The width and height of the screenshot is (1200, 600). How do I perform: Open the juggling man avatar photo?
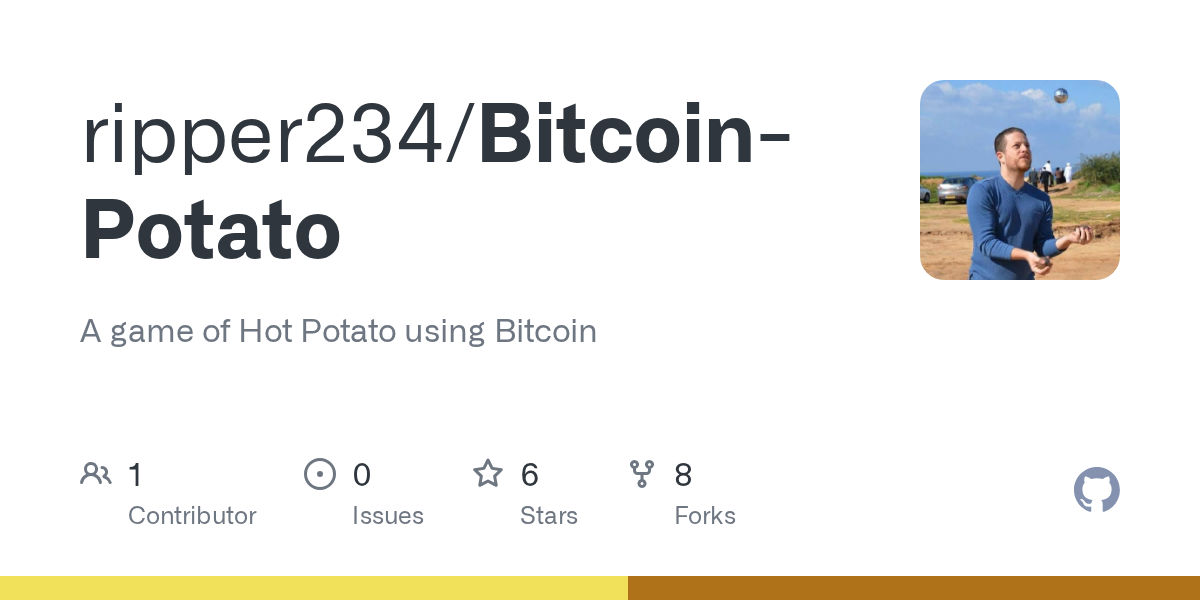tap(1019, 180)
